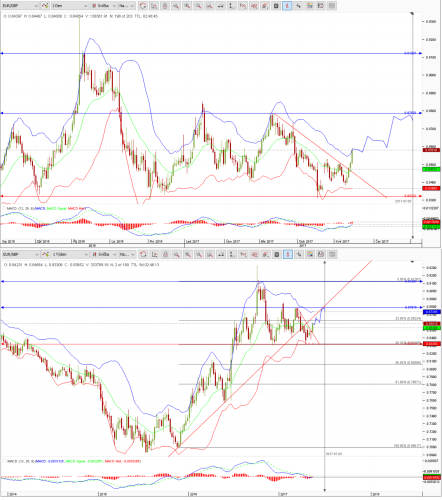
Task: Toggle the highlighted cursor mode button in upper toolbar
Action: [x=287, y=6]
